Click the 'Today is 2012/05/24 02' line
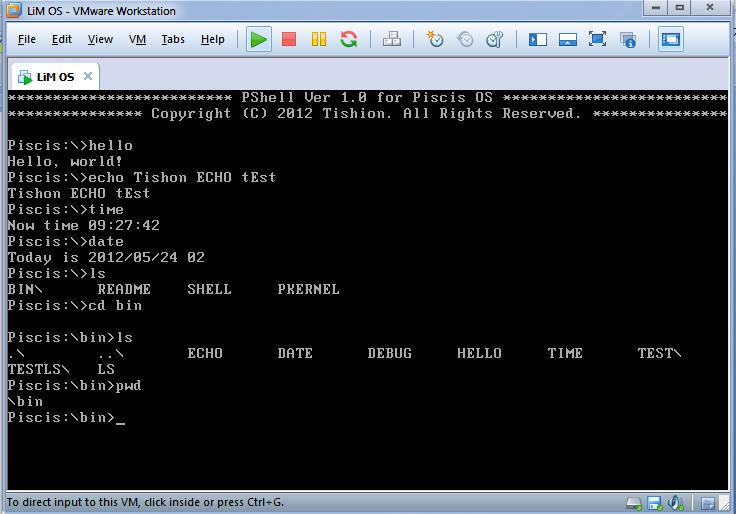This screenshot has width=736, height=514. (106, 257)
